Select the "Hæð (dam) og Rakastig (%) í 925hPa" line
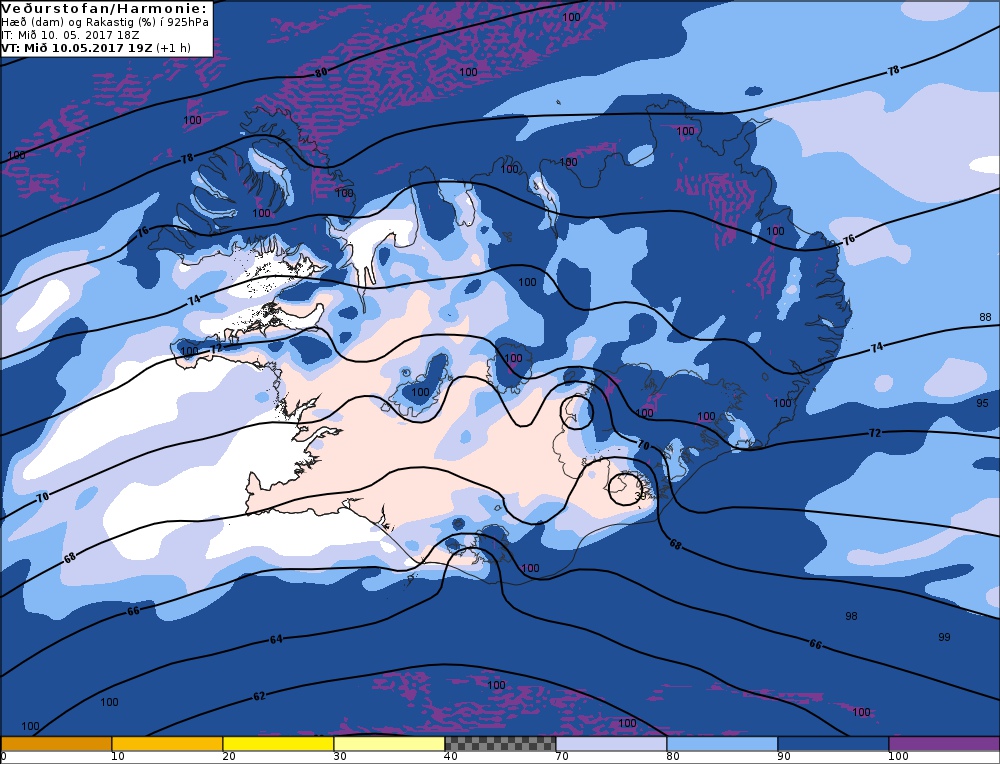 click(x=105, y=22)
